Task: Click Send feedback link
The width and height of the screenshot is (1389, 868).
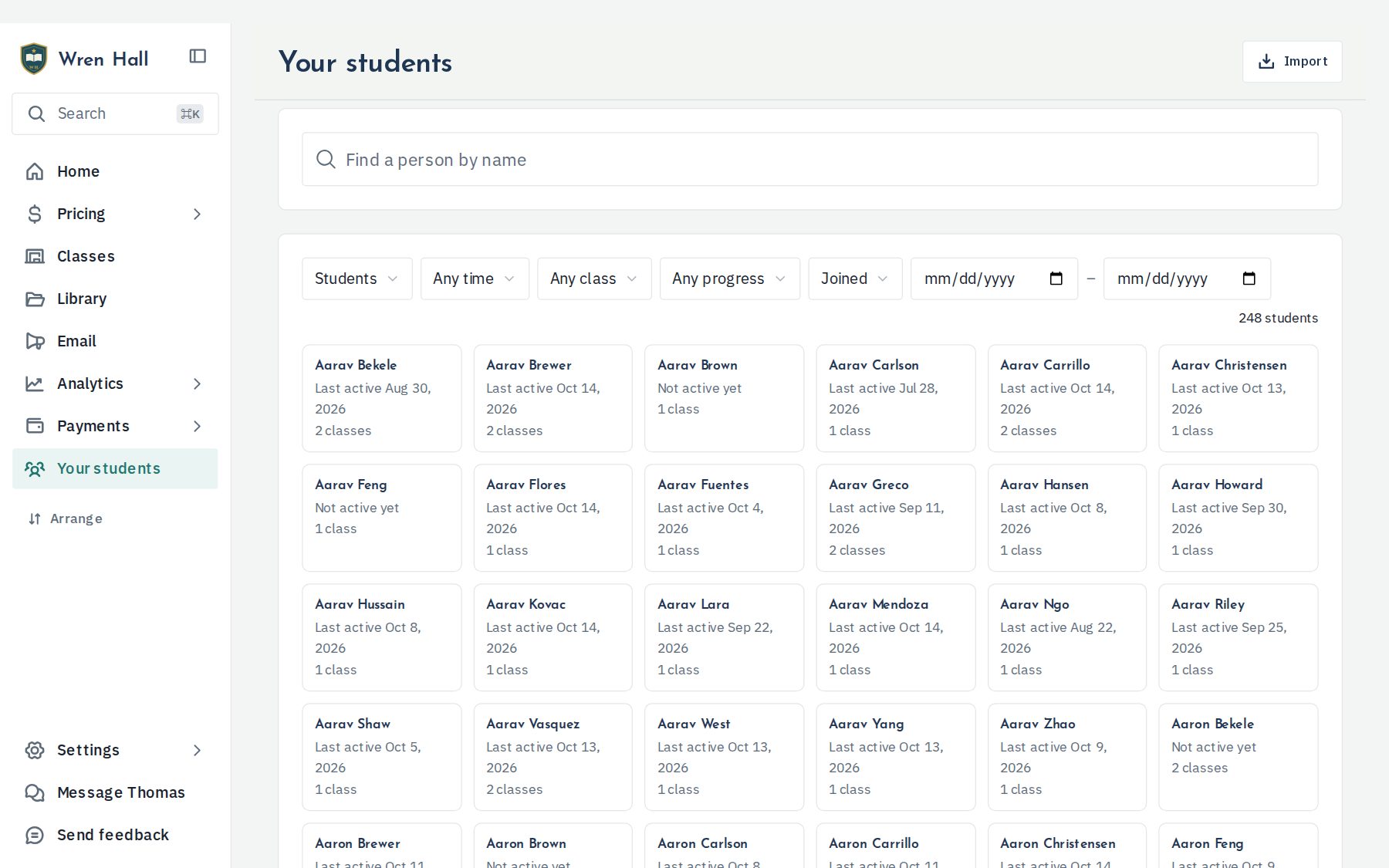Action: coord(115,835)
